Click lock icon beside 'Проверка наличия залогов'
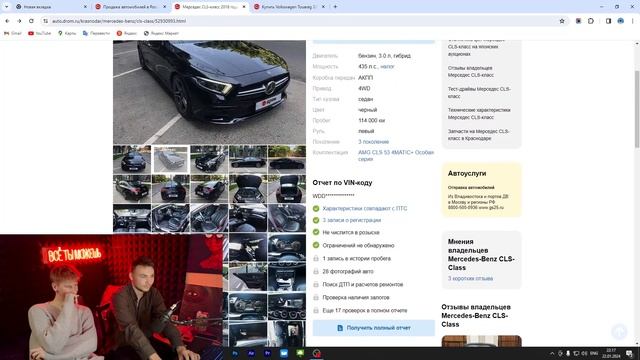The image size is (640, 360). [x=316, y=298]
